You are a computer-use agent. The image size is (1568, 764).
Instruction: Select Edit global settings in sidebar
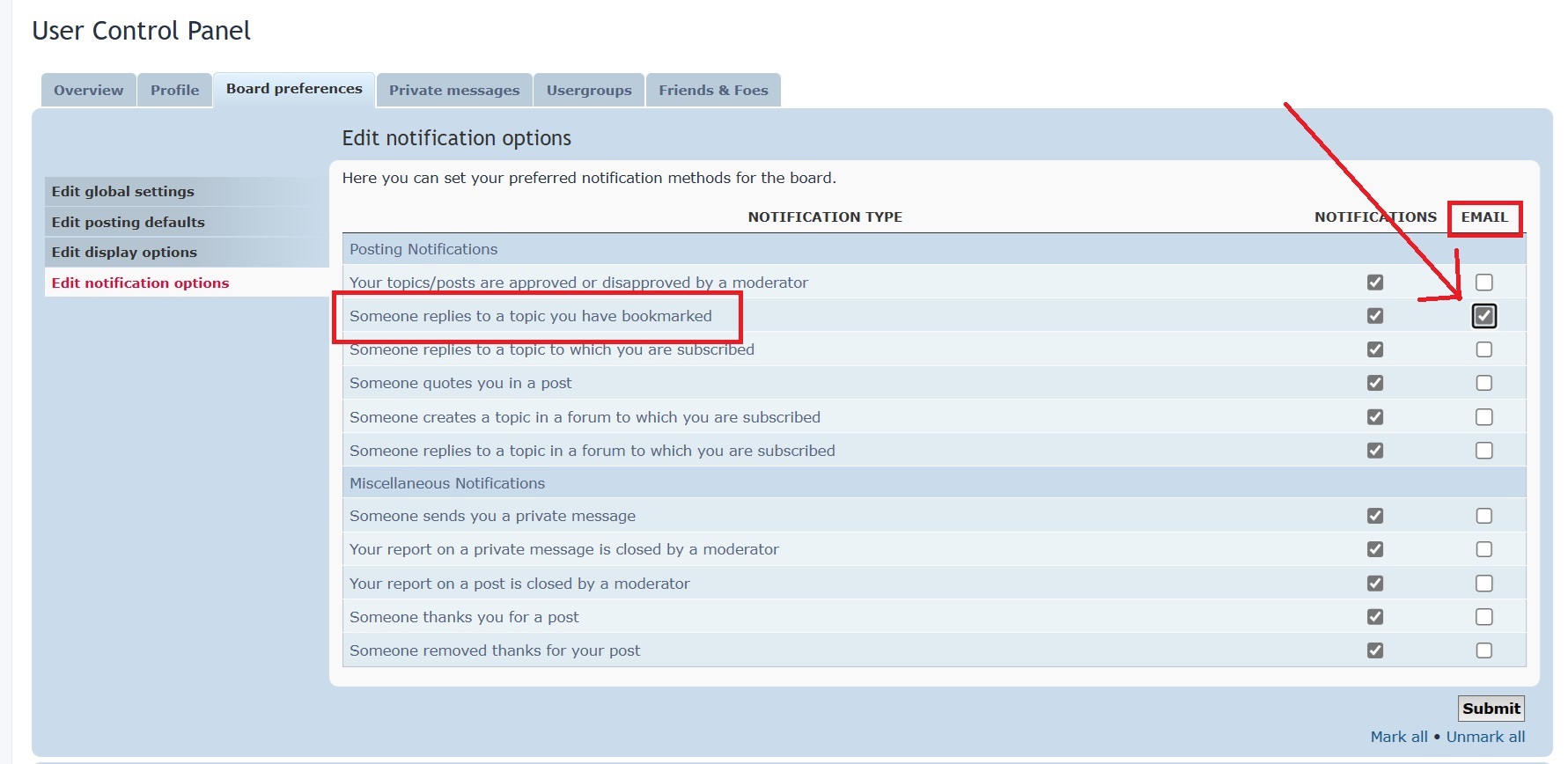123,191
